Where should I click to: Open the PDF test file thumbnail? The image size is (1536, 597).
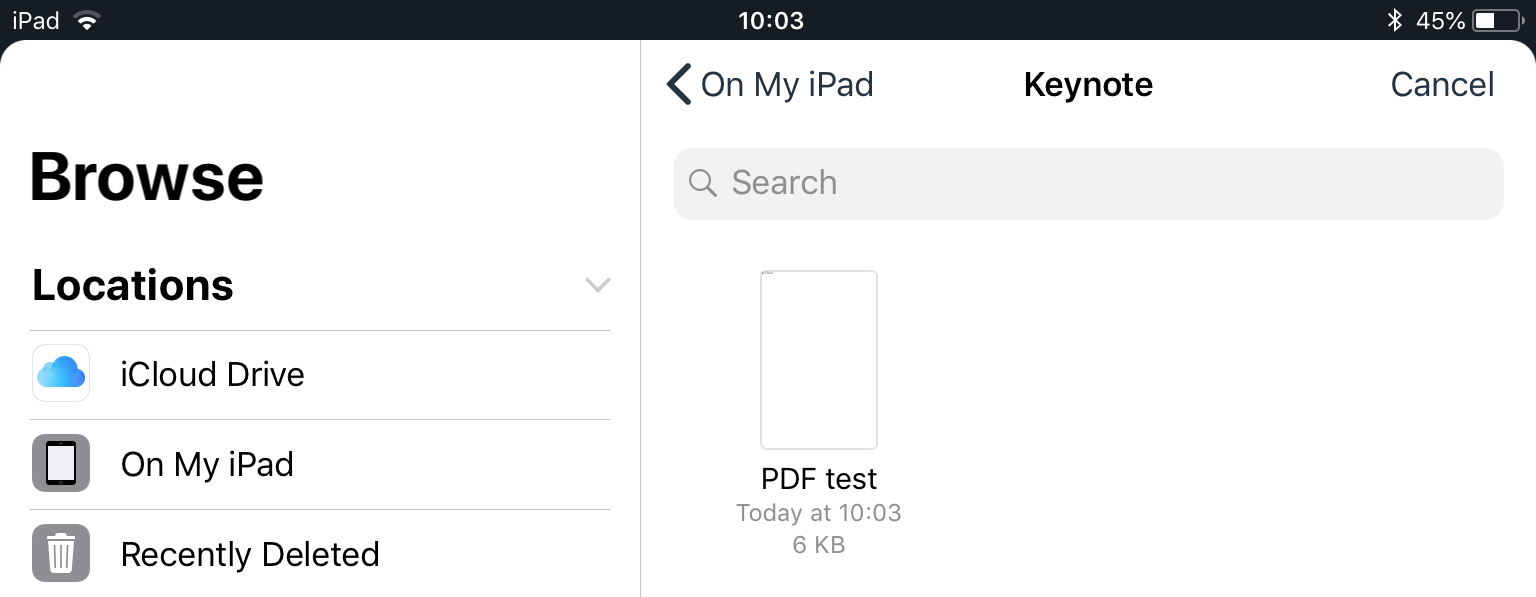[x=819, y=360]
